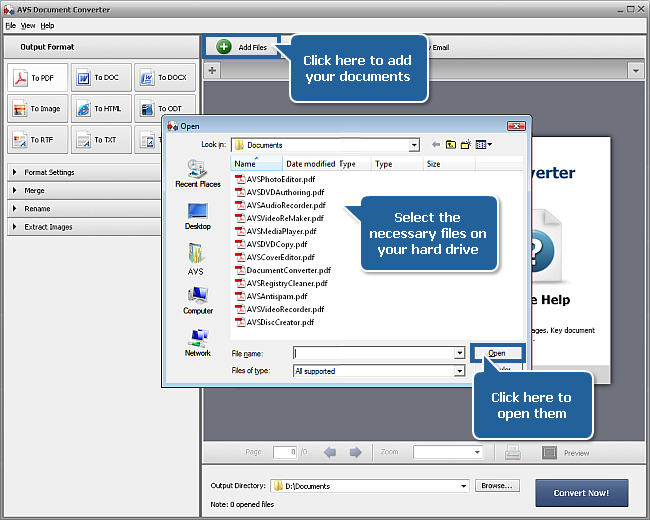Select AVSAntispam.pdf file
Image resolution: width=650 pixels, height=520 pixels.
tap(272, 296)
